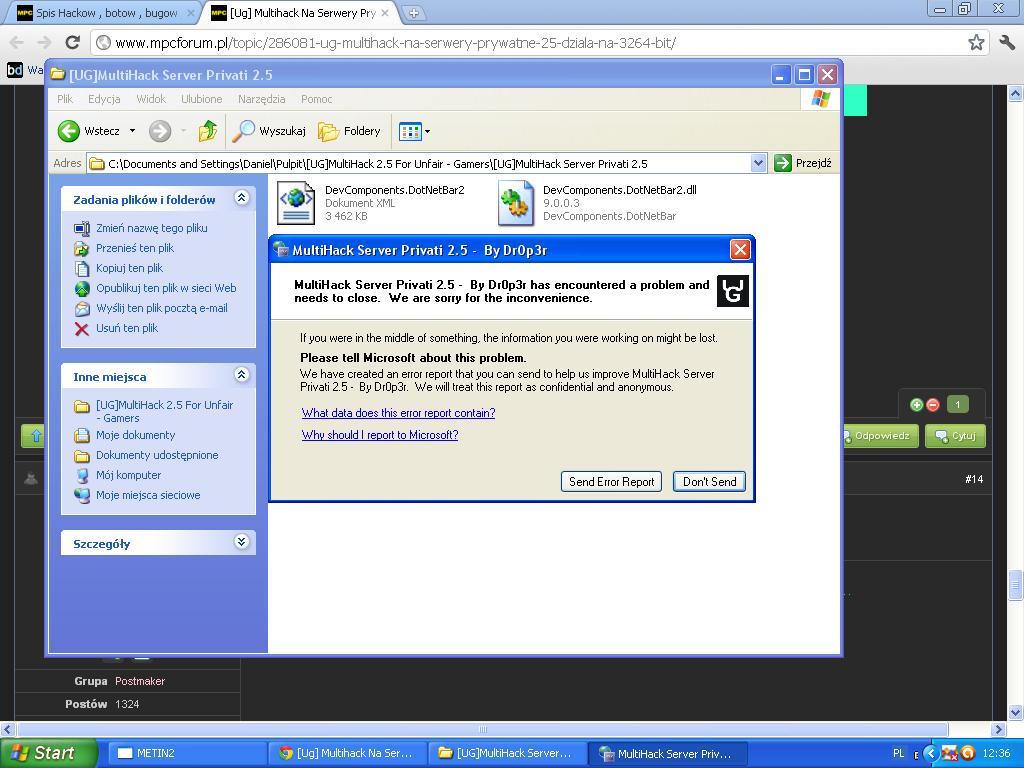Expand the address bar dropdown
This screenshot has width=1024, height=768.
pos(758,163)
